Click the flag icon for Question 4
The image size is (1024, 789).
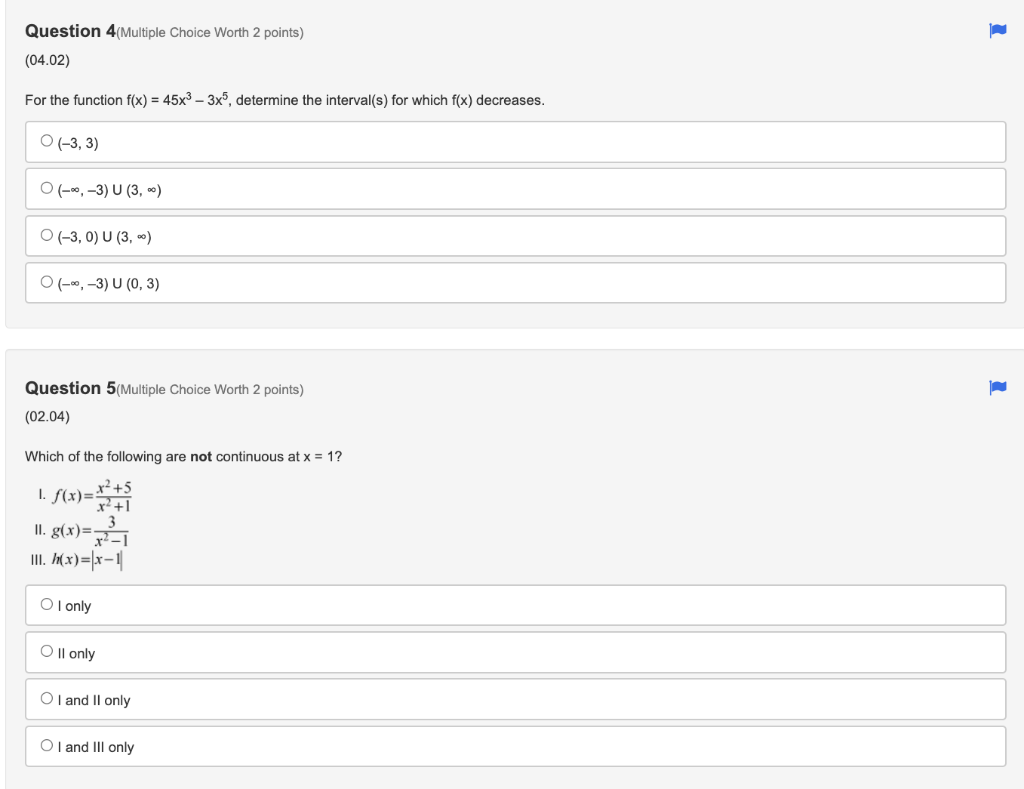996,33
